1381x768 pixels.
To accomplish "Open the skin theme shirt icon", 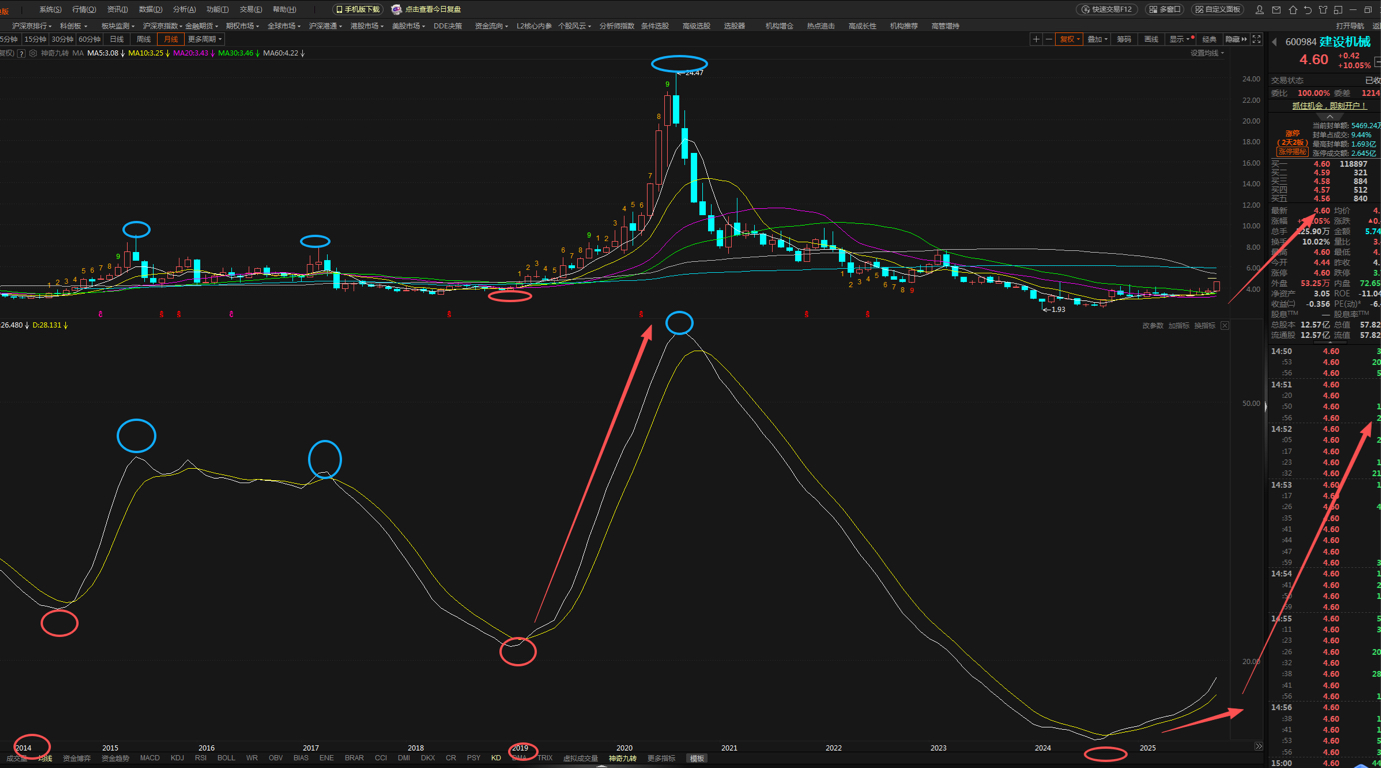I will (1323, 10).
